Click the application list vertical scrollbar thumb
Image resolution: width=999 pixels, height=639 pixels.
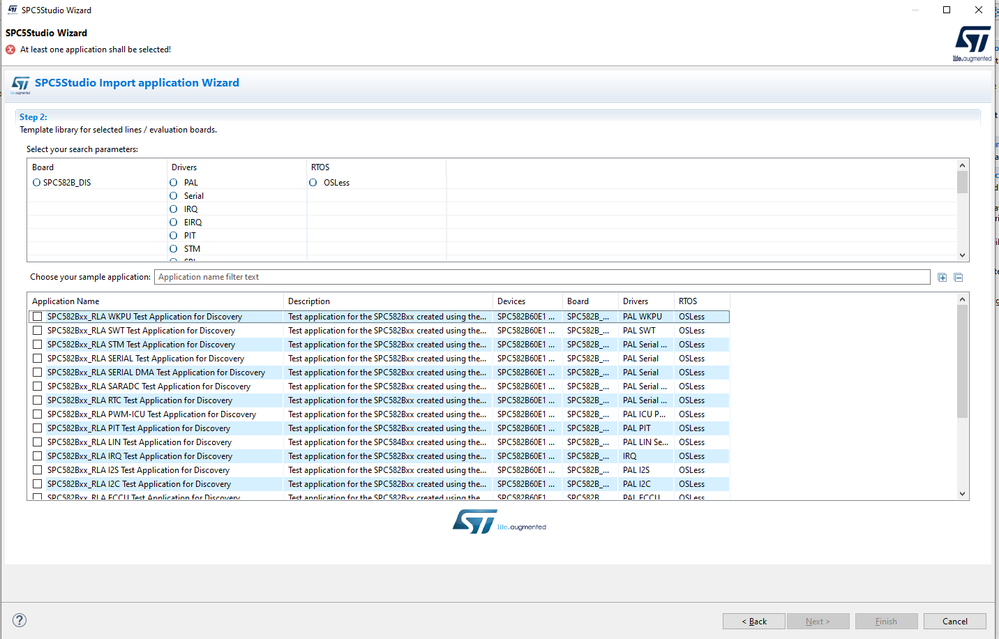pos(962,361)
